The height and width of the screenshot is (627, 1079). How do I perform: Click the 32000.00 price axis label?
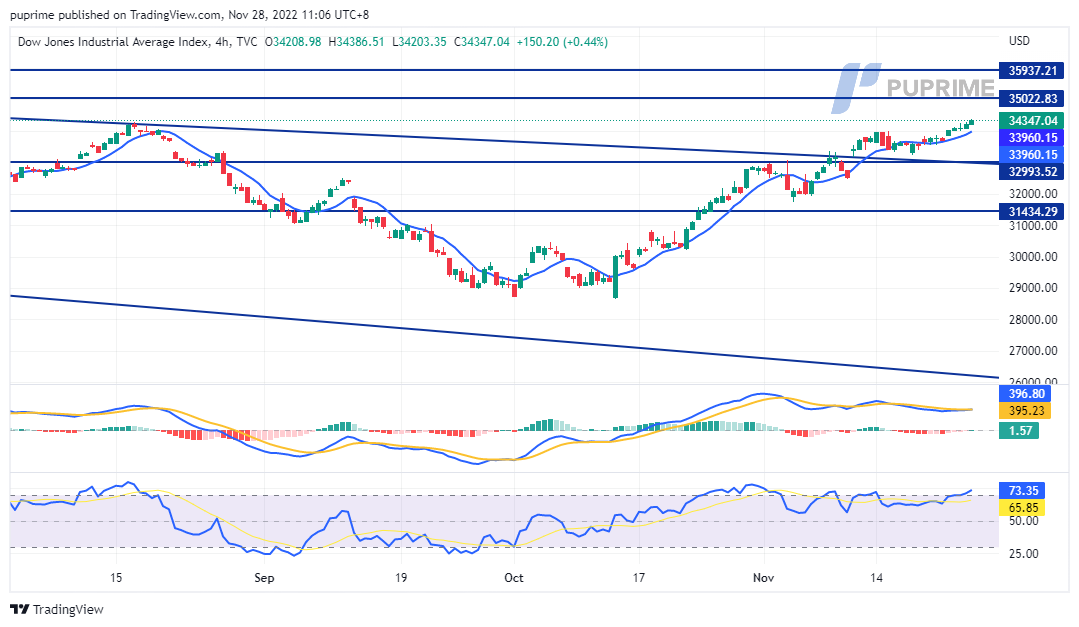point(1033,193)
